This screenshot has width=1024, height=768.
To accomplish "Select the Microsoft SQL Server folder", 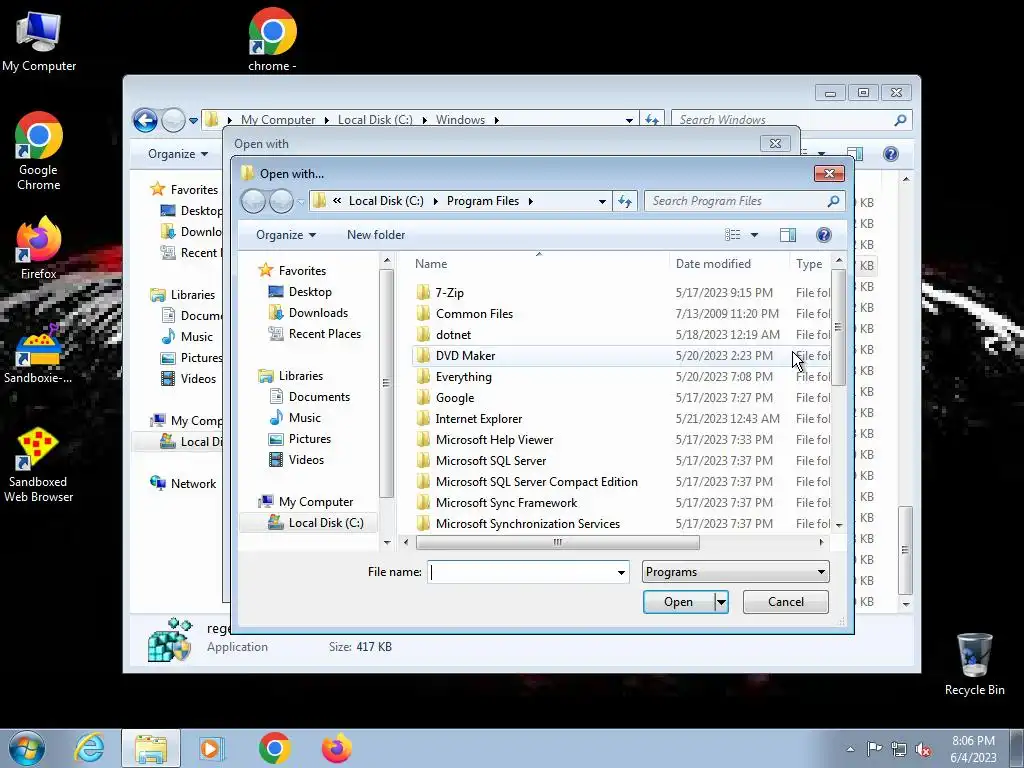I will pyautogui.click(x=490, y=460).
